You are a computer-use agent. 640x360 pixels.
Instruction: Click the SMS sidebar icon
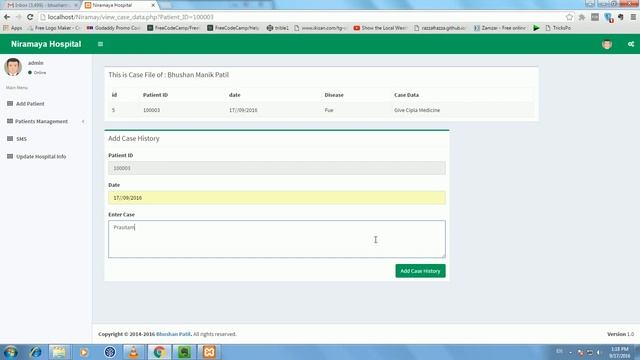click(10, 139)
